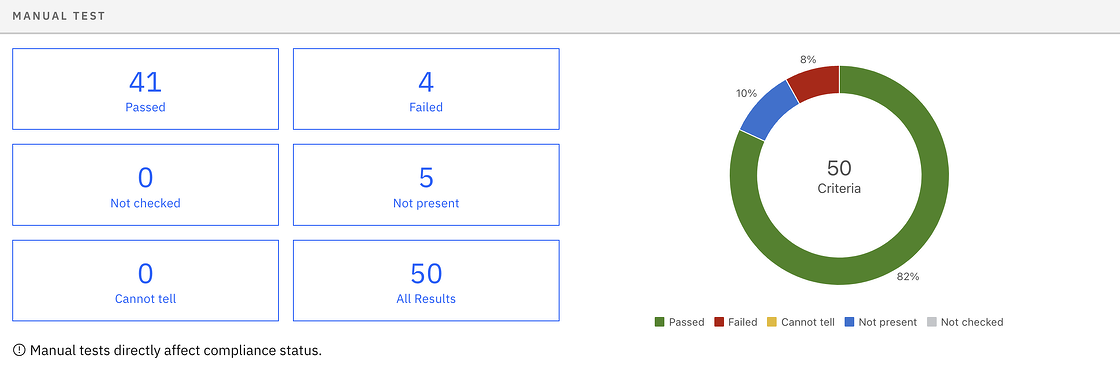Open the 0 Cannot tell card
Viewport: 1120px width, 370px height.
(146, 281)
